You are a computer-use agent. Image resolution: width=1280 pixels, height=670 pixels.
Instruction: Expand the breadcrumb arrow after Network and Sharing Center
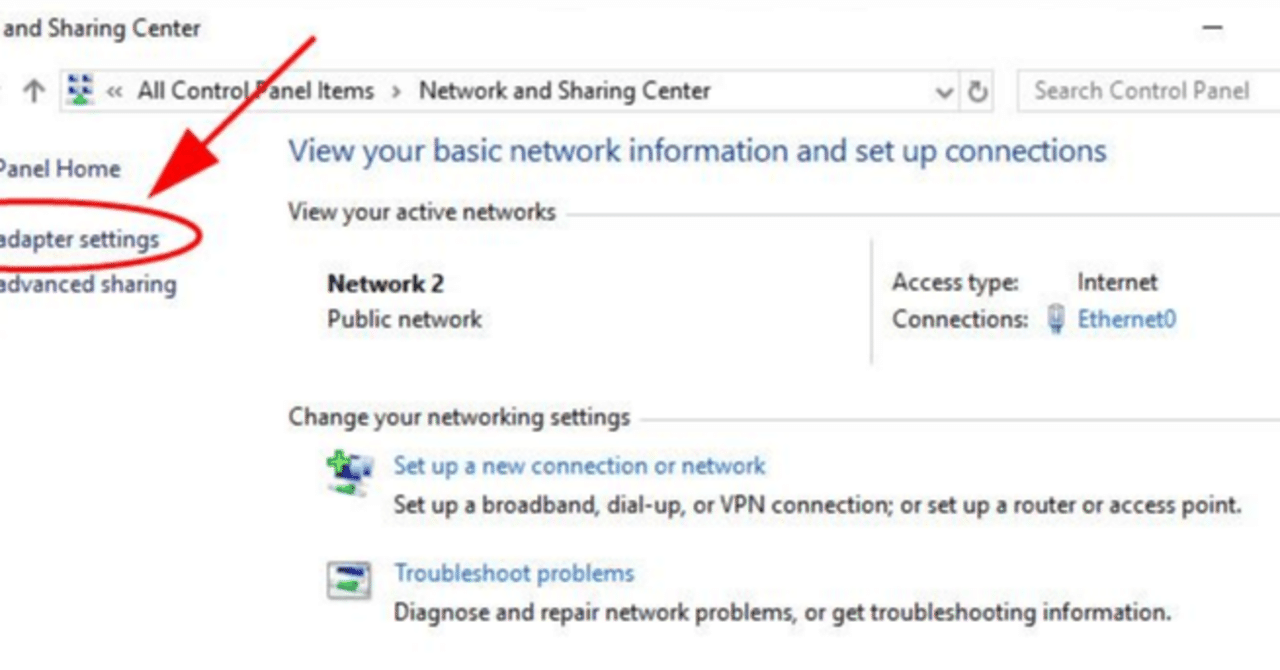pos(730,90)
